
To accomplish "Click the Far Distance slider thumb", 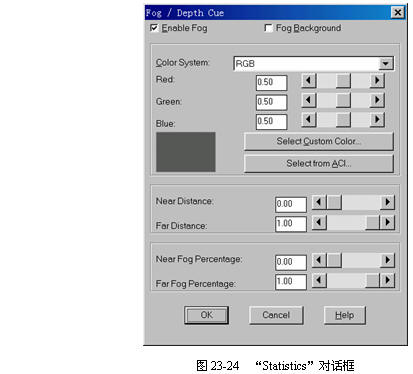I will [x=373, y=222].
